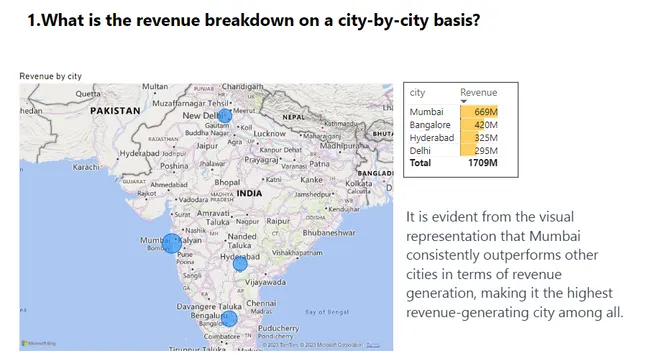This screenshot has height=364, width=650.
Task: Sort table by the city column header
Action: tap(417, 92)
